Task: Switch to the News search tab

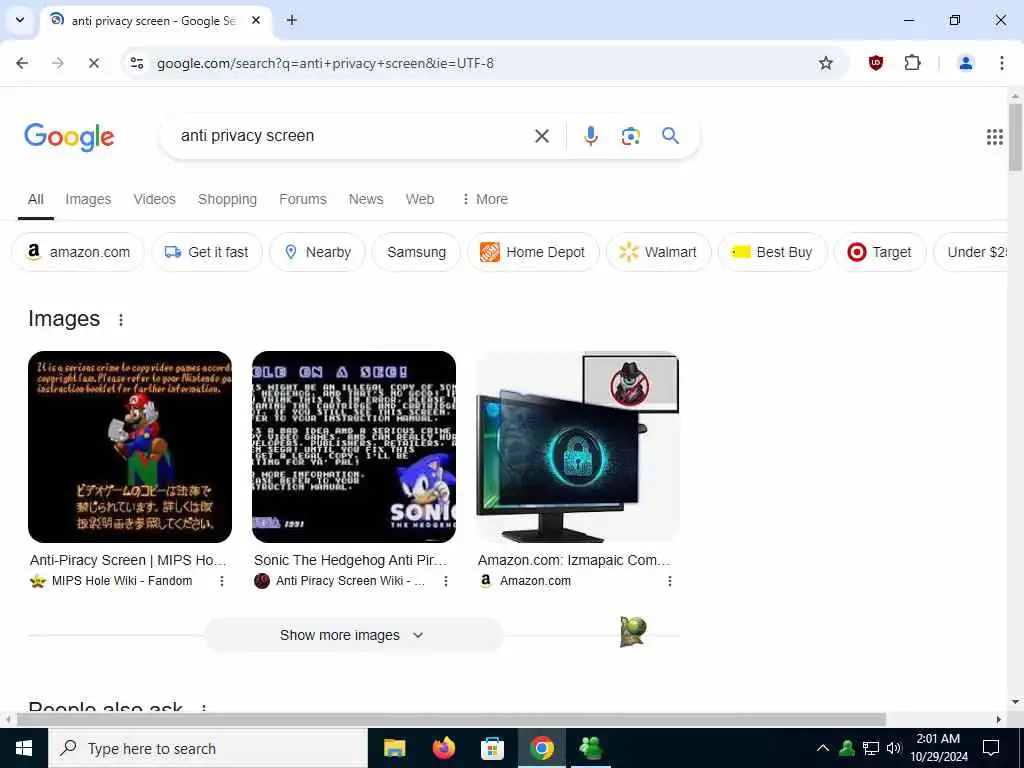Action: click(x=366, y=199)
